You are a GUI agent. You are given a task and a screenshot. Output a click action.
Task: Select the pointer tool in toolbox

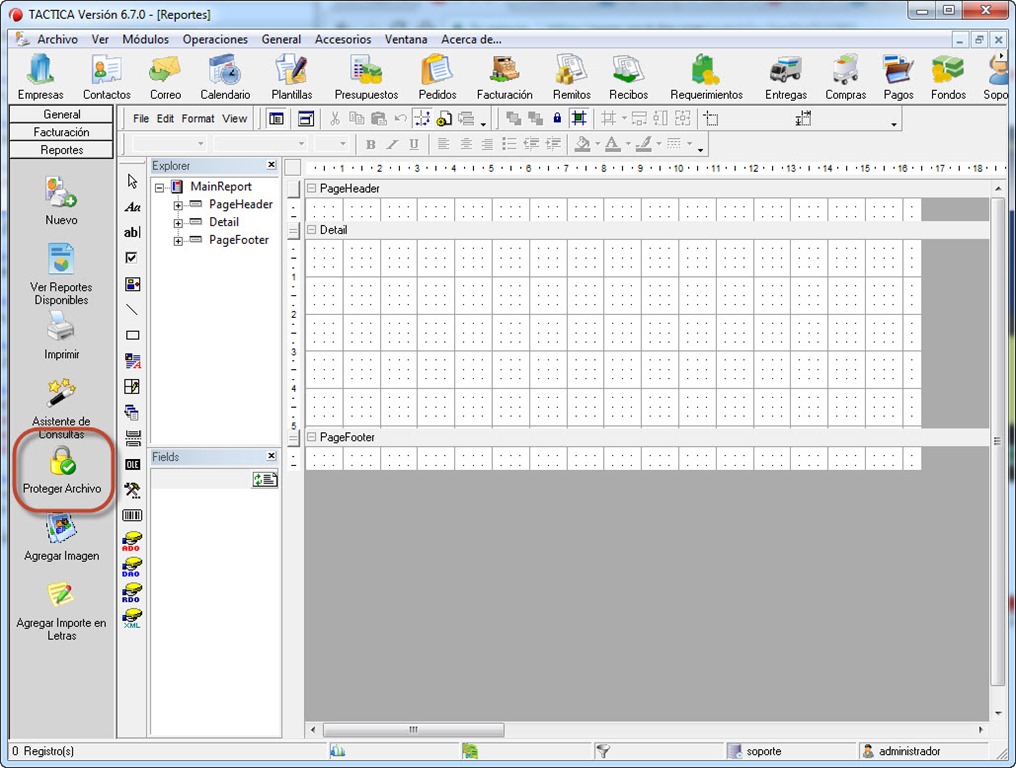[x=132, y=181]
